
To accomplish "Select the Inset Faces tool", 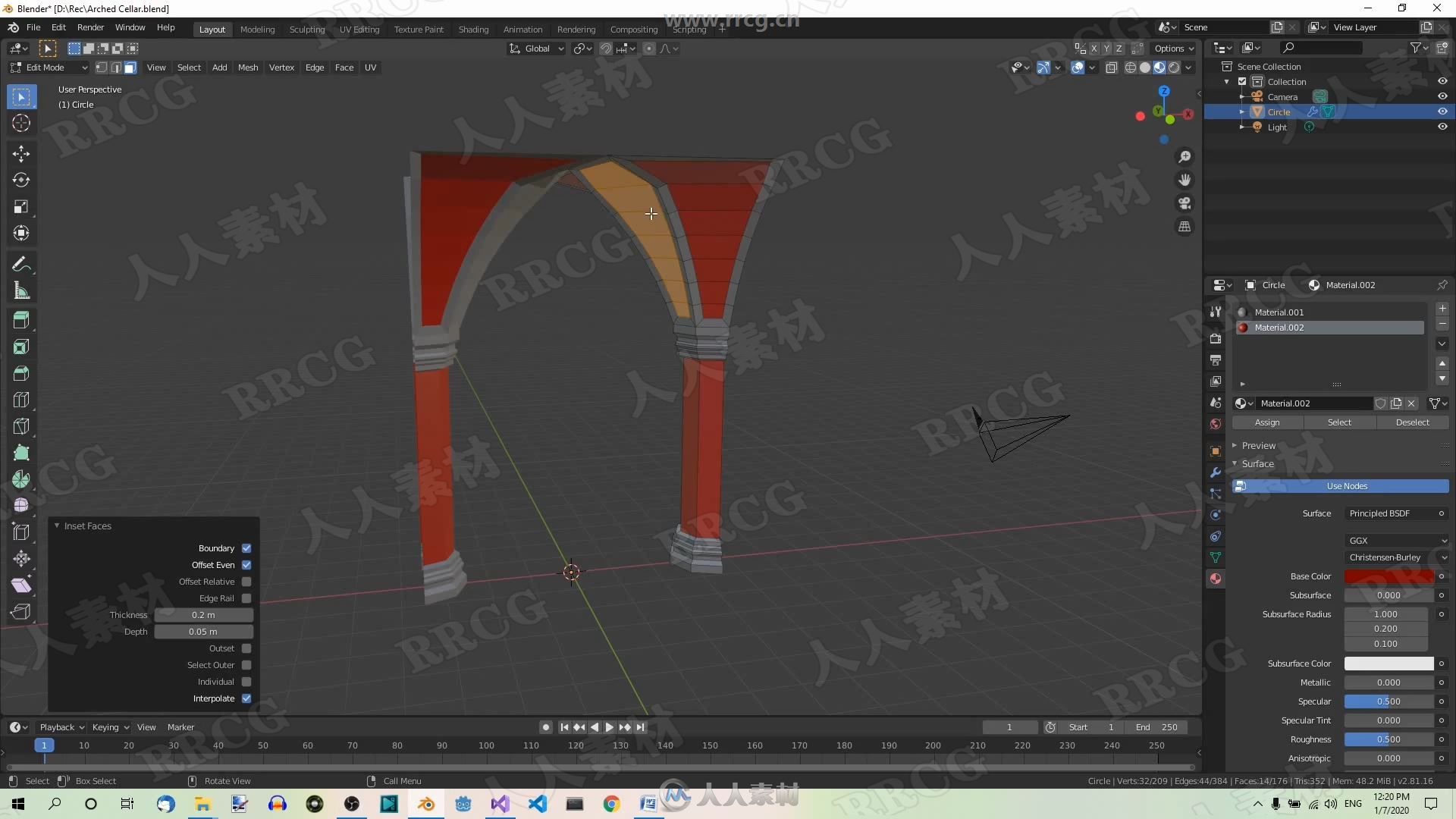I will tap(21, 347).
